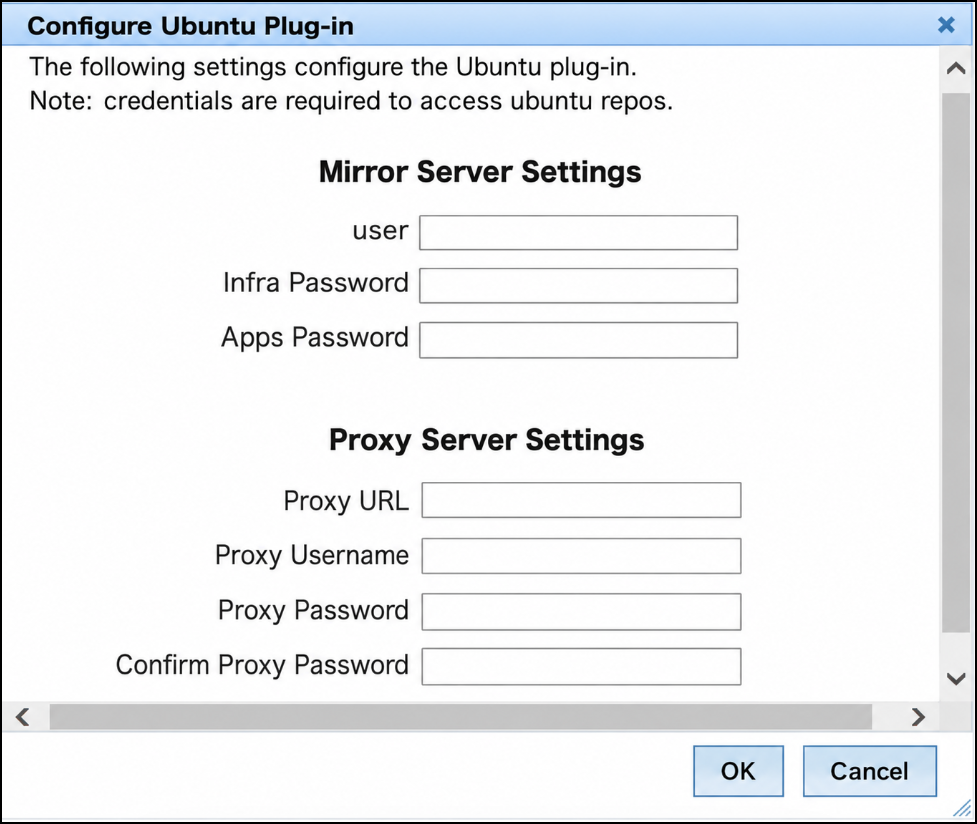This screenshot has width=977, height=824.
Task: Select the Apps Password field
Action: (578, 340)
